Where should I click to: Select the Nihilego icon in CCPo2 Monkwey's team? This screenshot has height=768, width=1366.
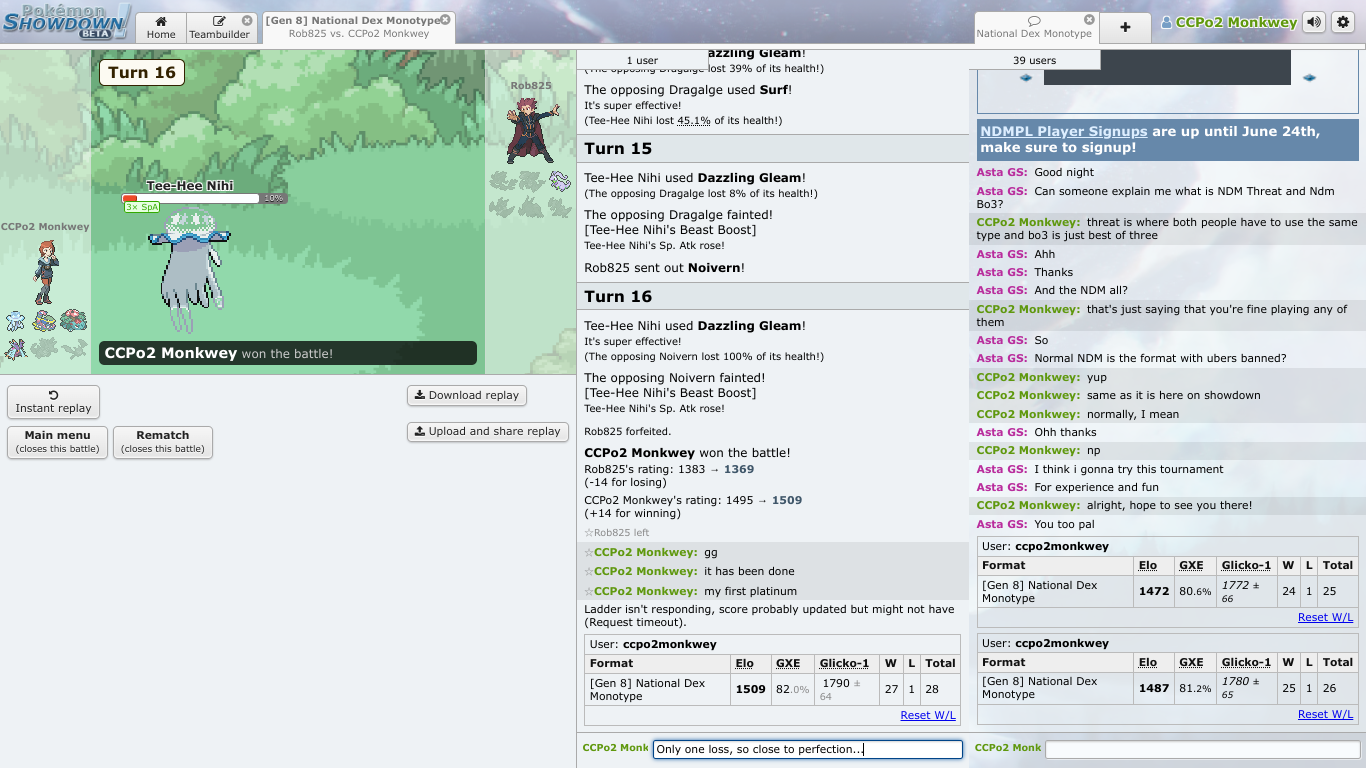(16, 321)
